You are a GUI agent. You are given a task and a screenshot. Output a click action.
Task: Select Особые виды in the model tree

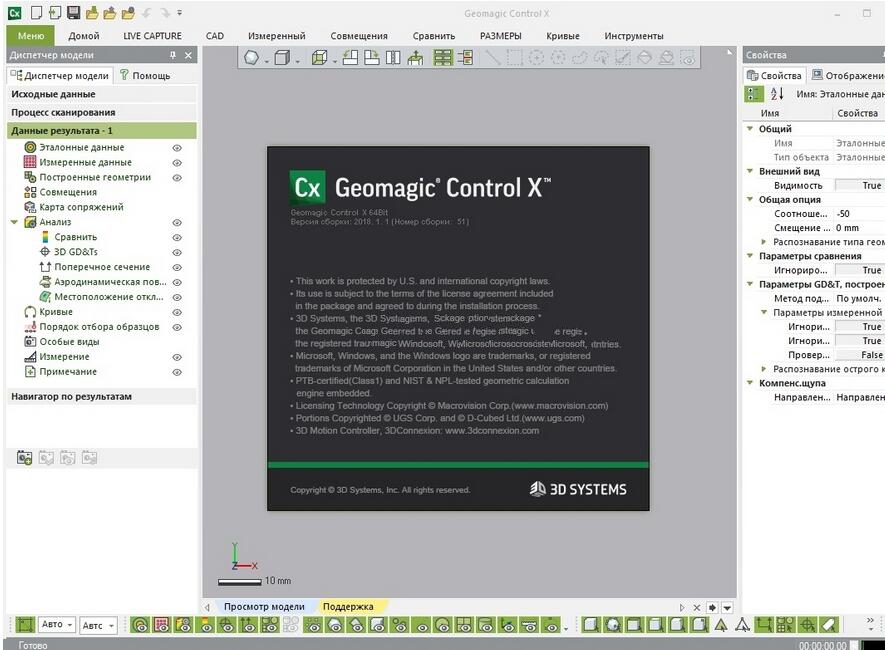pos(69,342)
